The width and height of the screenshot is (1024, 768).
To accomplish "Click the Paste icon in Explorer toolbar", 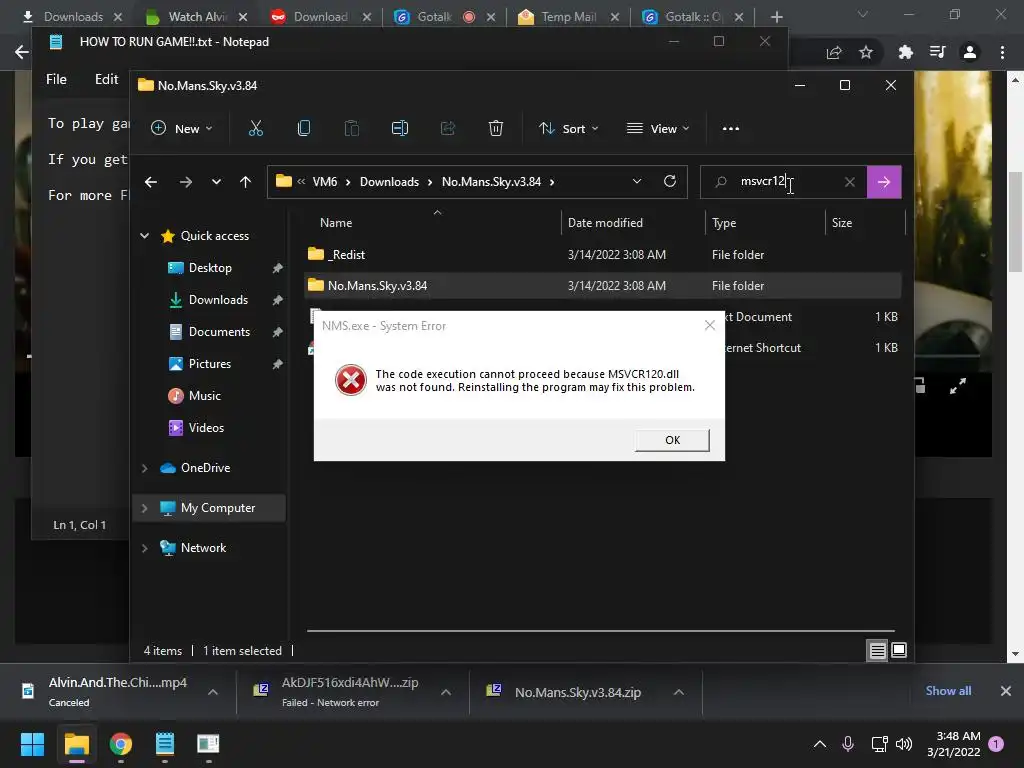I will tap(351, 129).
